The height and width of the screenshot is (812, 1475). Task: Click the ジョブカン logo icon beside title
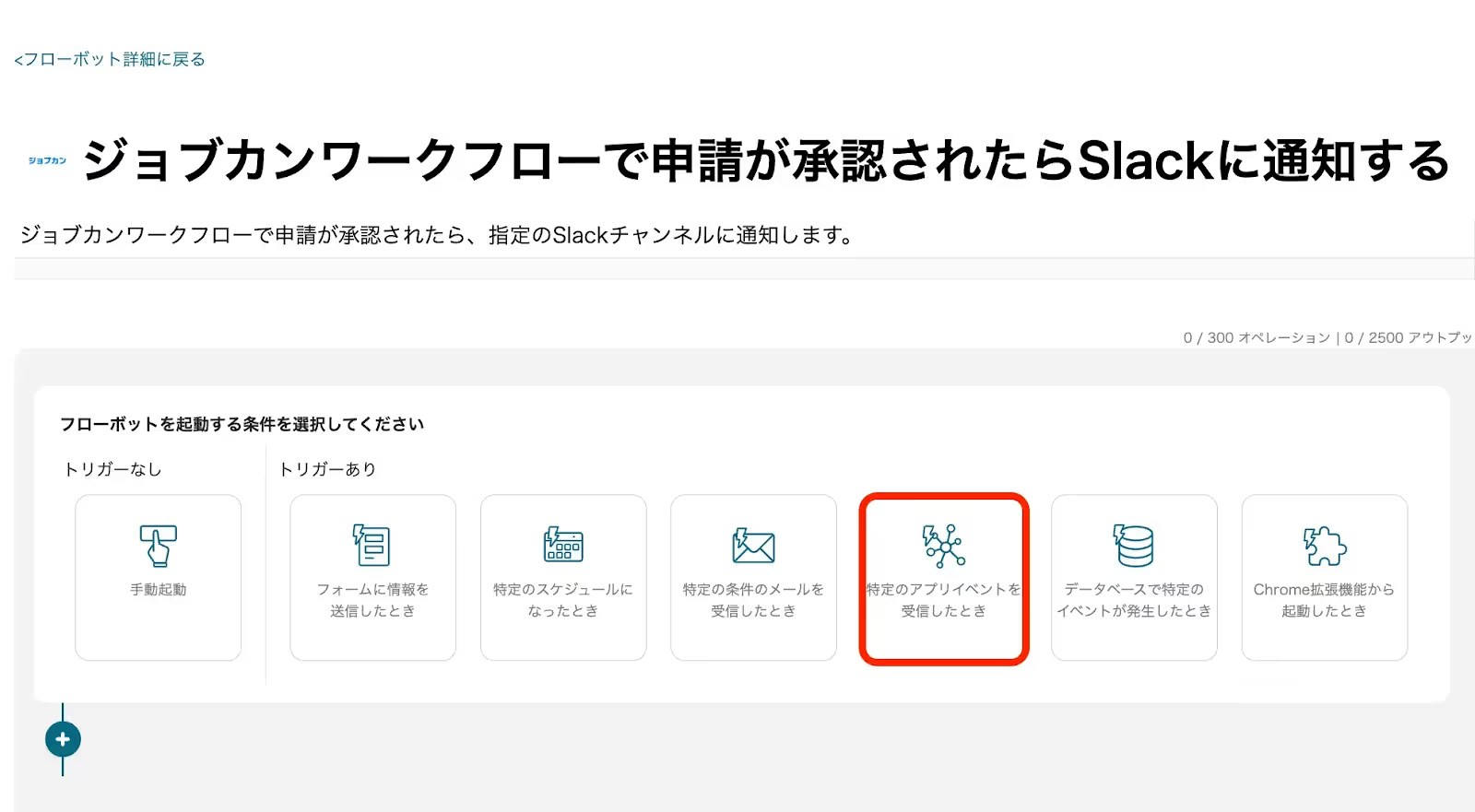[x=47, y=160]
